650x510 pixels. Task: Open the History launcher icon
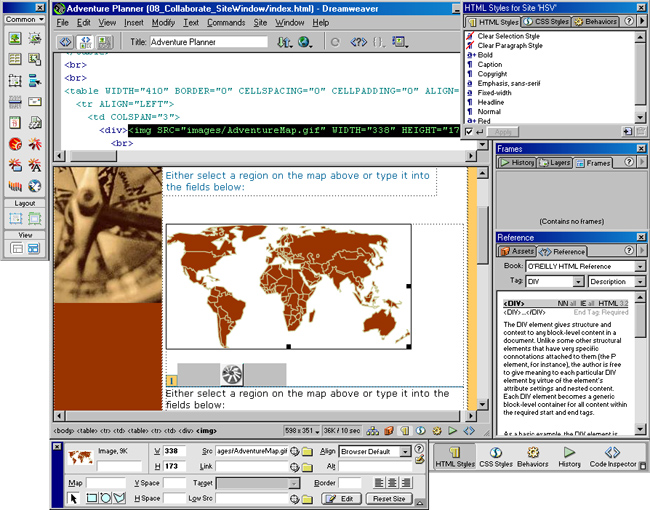(569, 455)
